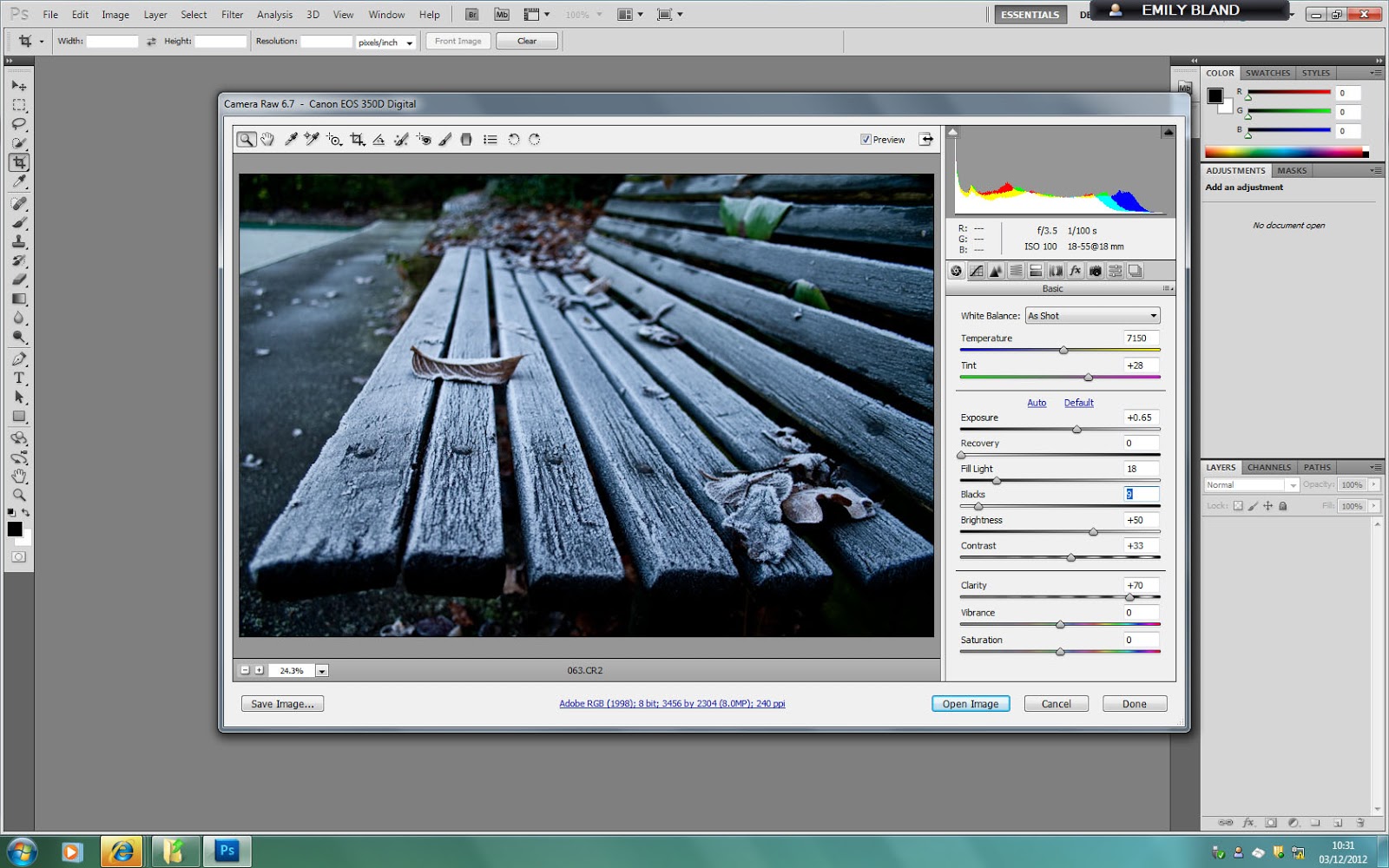Image resolution: width=1389 pixels, height=868 pixels.
Task: Open the Presets panel tab
Action: coord(1116,271)
